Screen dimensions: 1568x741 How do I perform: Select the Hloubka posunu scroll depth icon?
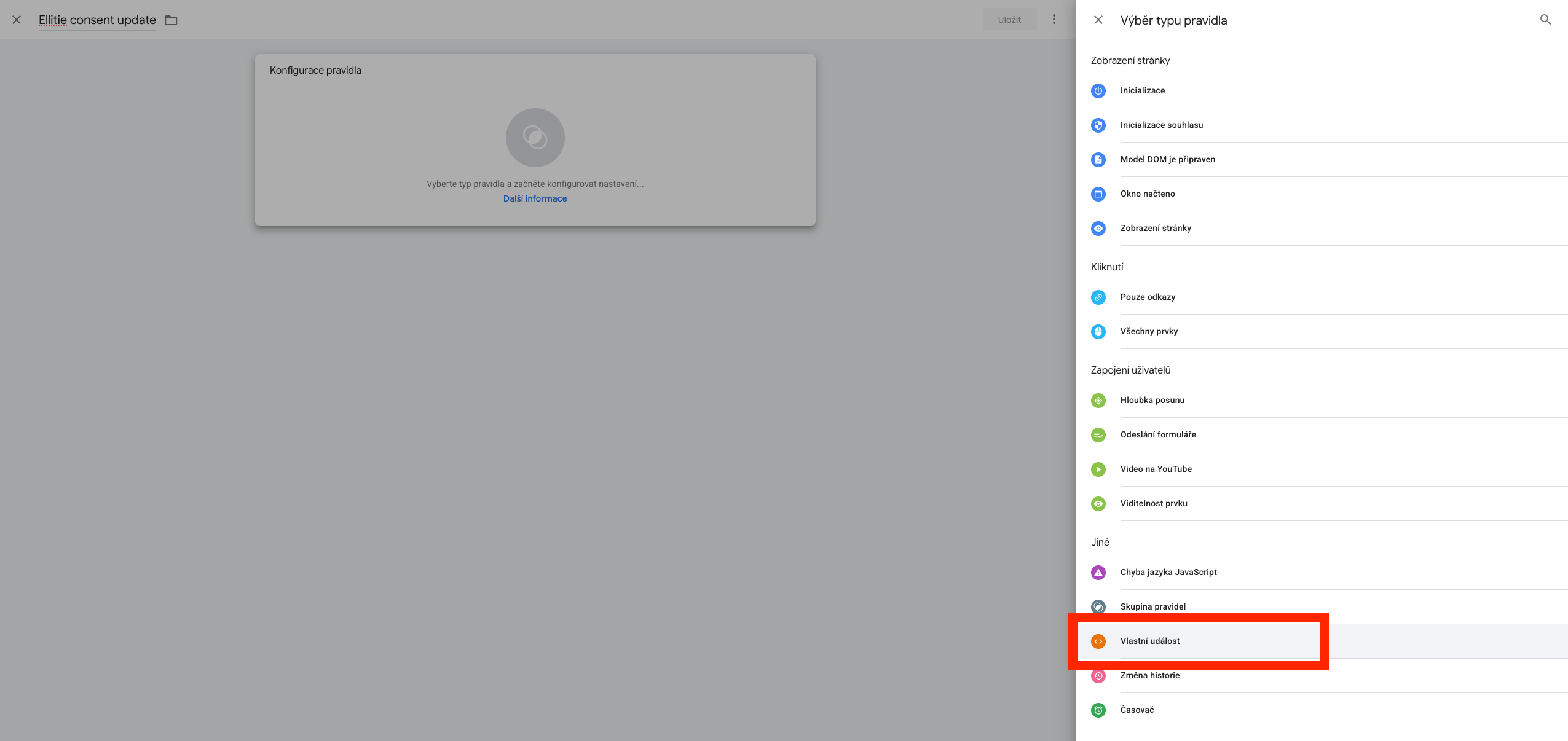tap(1099, 400)
